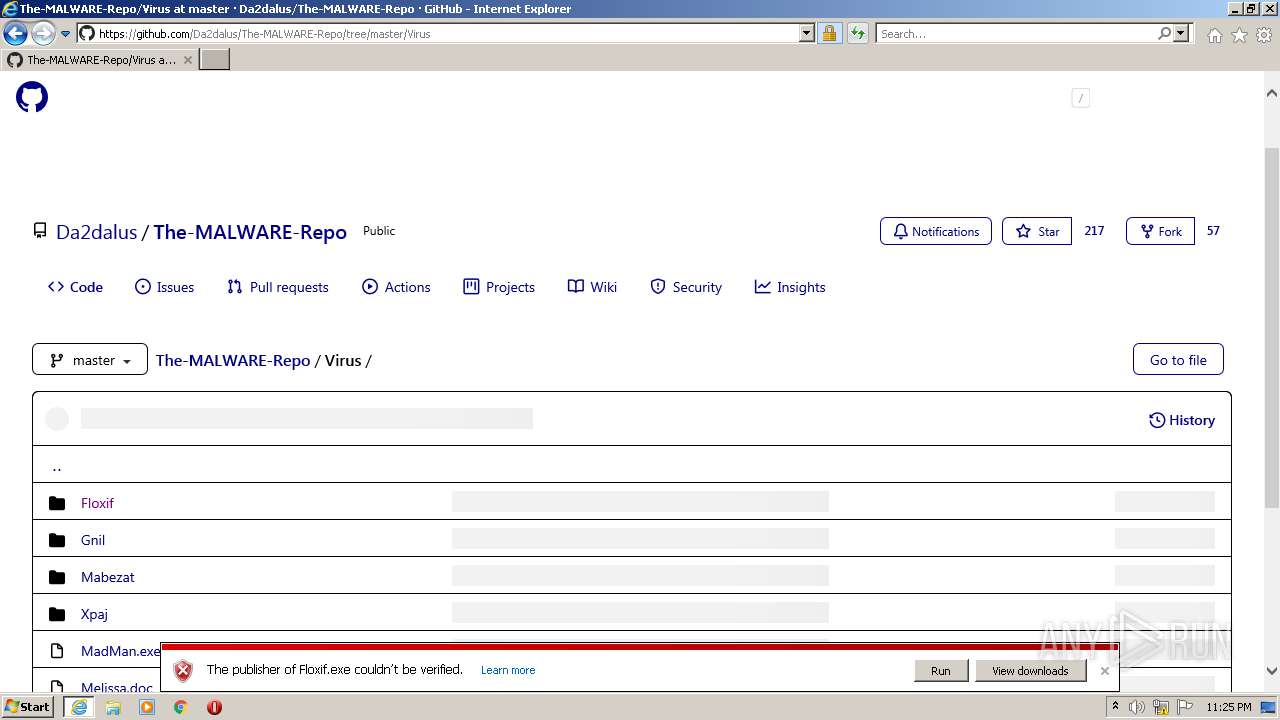The width and height of the screenshot is (1280, 720).
Task: Click the MadMan.exe file link
Action: [120, 651]
